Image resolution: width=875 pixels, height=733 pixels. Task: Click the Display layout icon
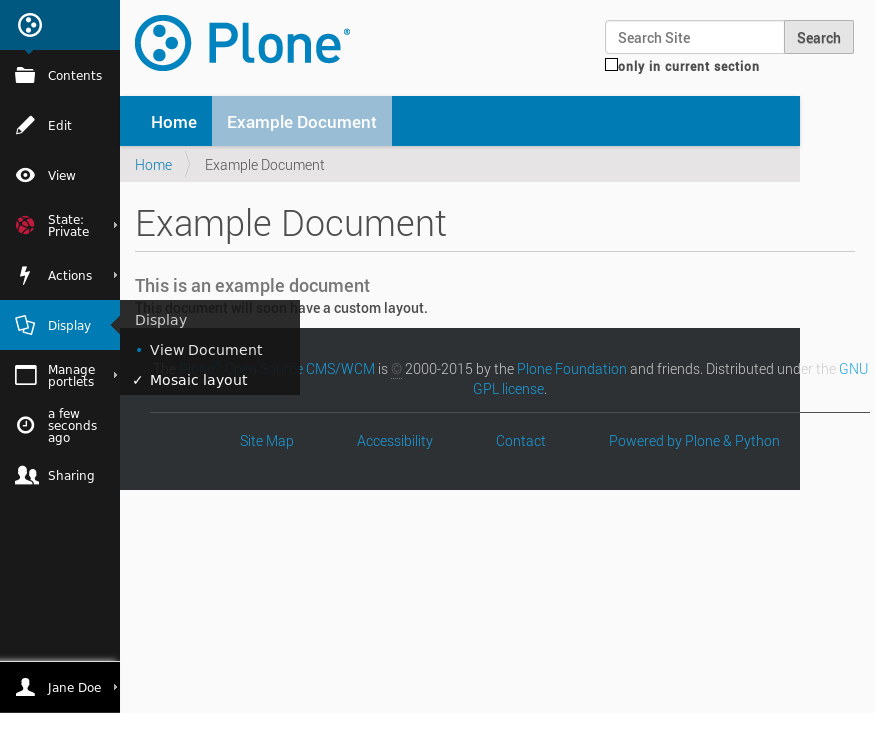[24, 325]
